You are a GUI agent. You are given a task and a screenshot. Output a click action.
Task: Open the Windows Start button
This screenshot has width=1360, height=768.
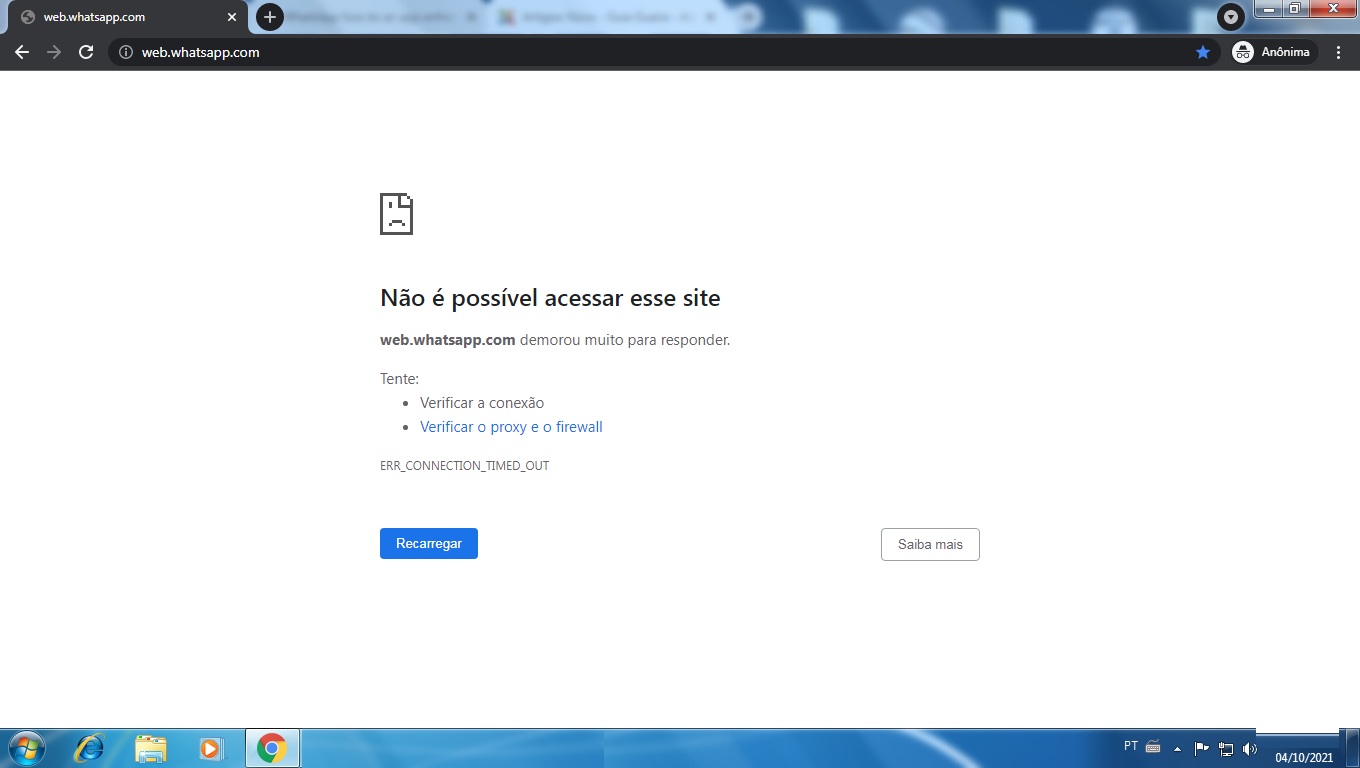point(26,748)
